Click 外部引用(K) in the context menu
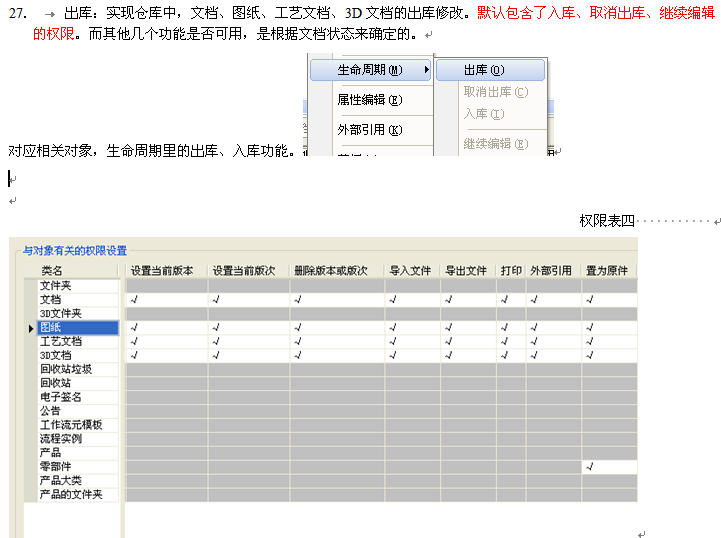Viewport: 721px width, 538px height. [369, 130]
